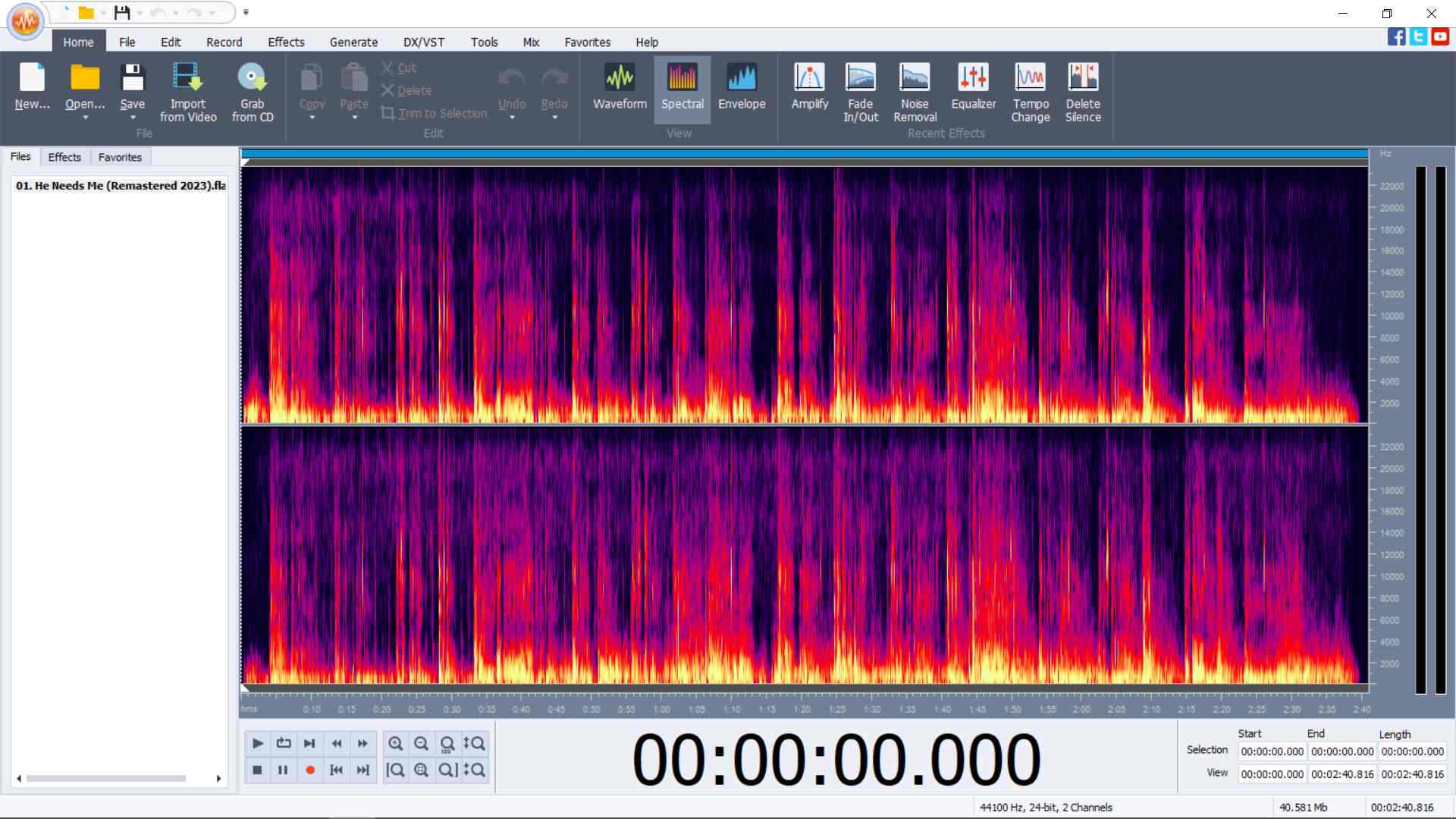Image resolution: width=1456 pixels, height=819 pixels.
Task: Open the Effects ribbon tab
Action: tap(286, 42)
